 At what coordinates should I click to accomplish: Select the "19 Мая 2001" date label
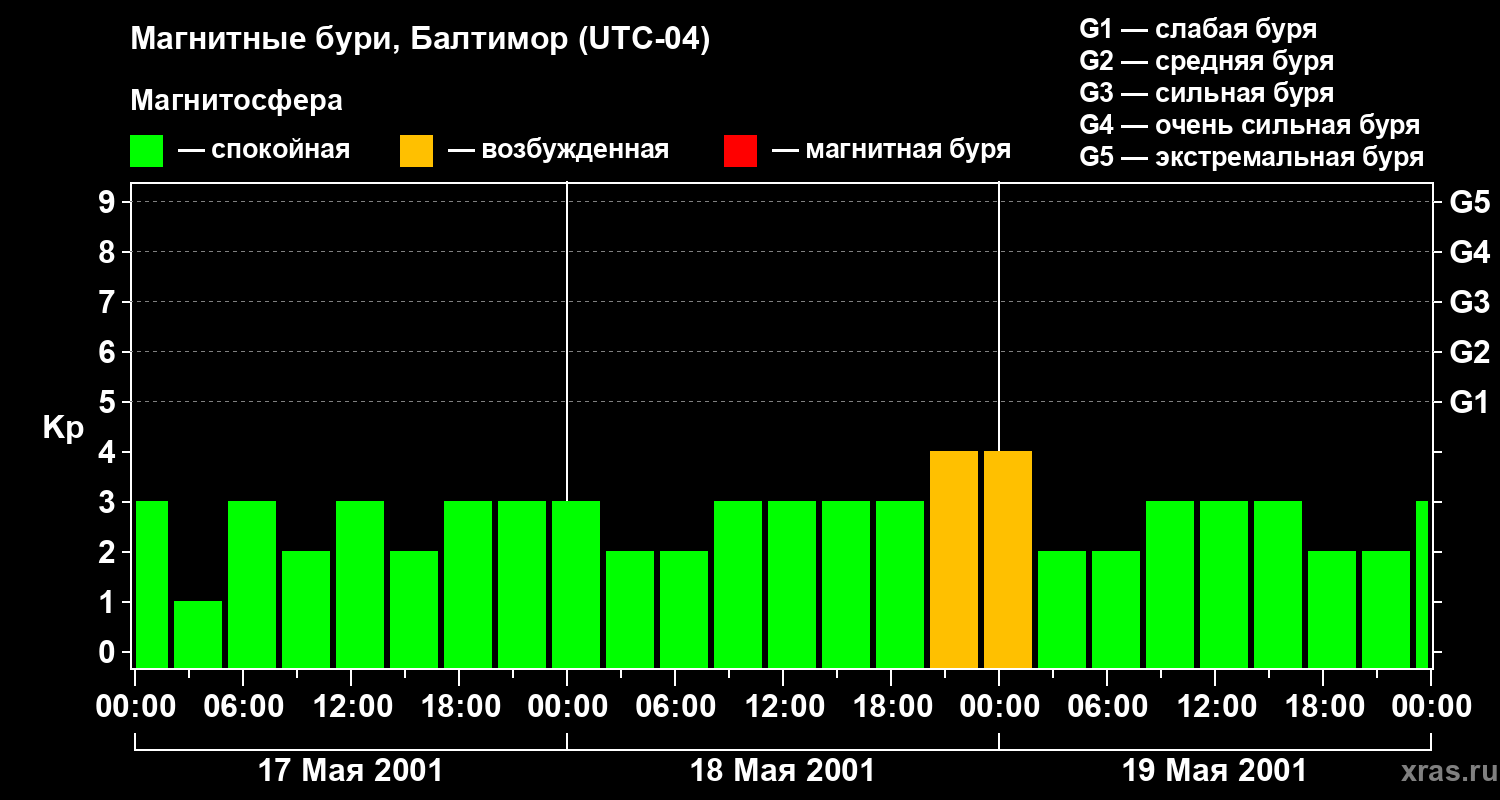tap(1214, 771)
